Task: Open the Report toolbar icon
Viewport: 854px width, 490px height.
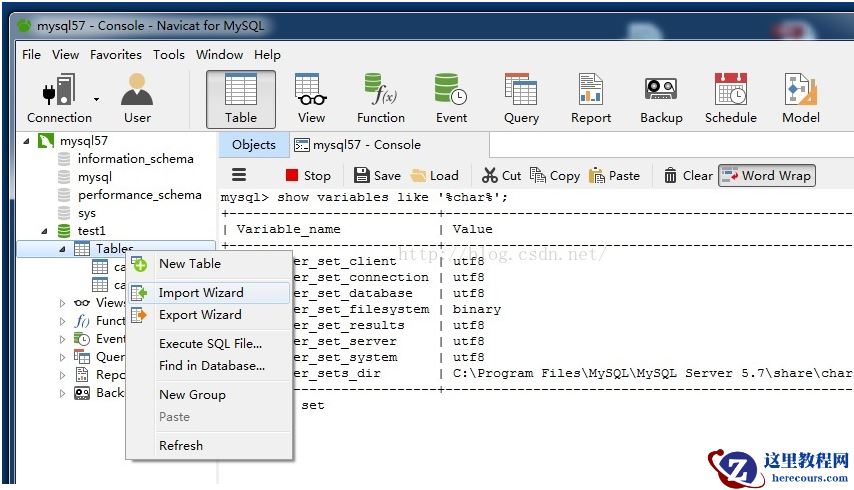Action: (591, 99)
